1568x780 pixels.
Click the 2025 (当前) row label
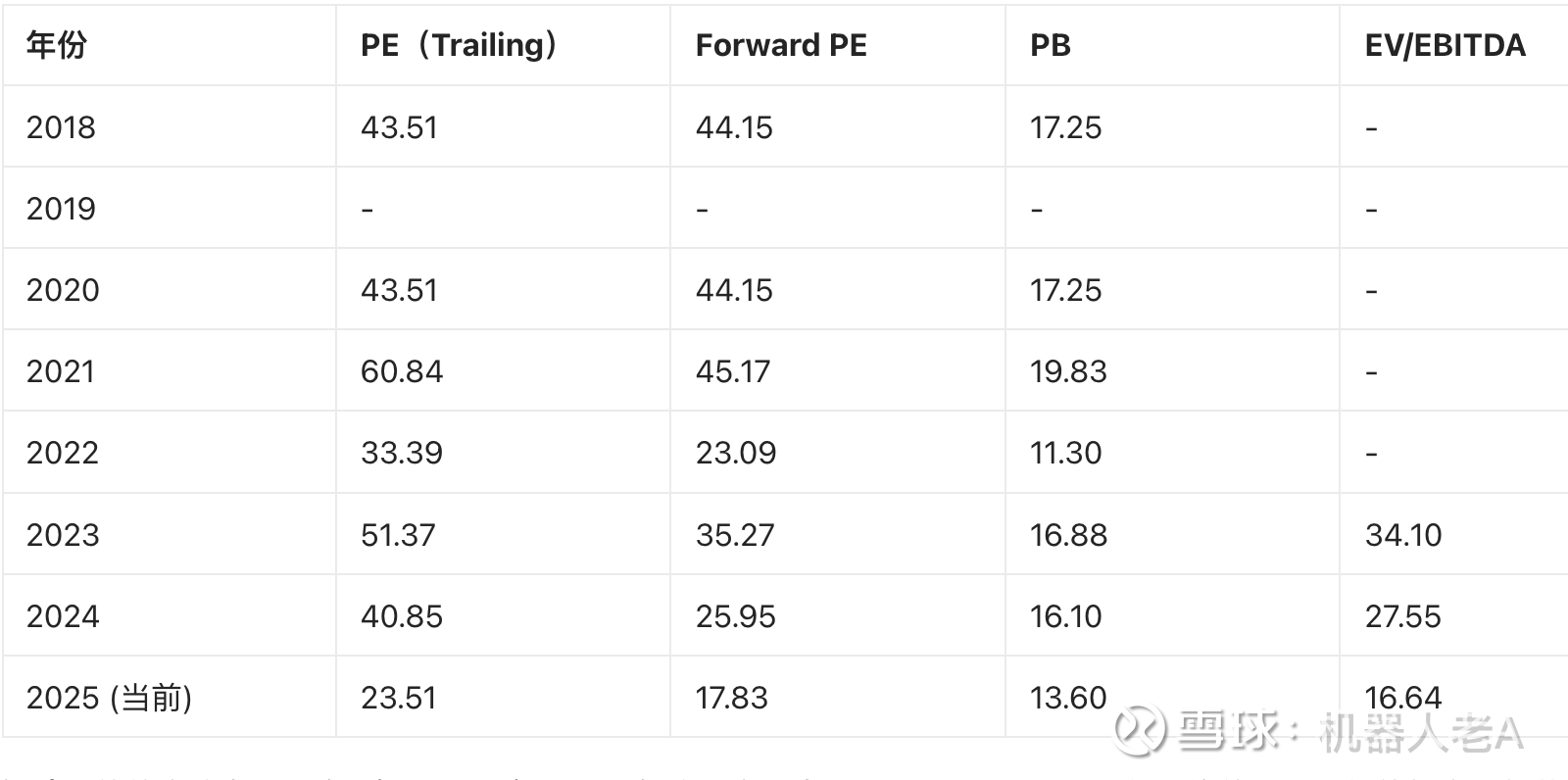[x=109, y=698]
